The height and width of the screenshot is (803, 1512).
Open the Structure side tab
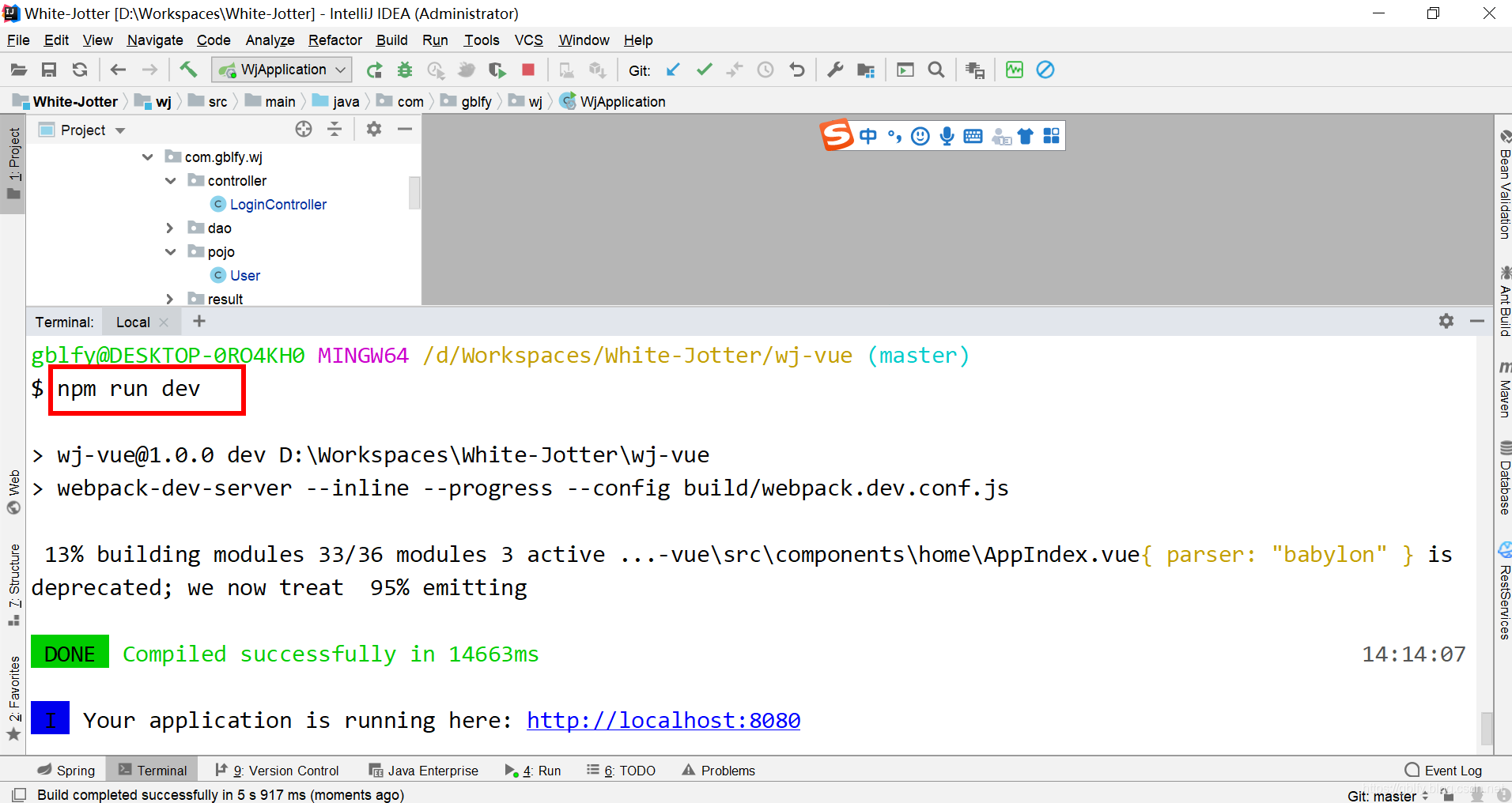coord(14,585)
